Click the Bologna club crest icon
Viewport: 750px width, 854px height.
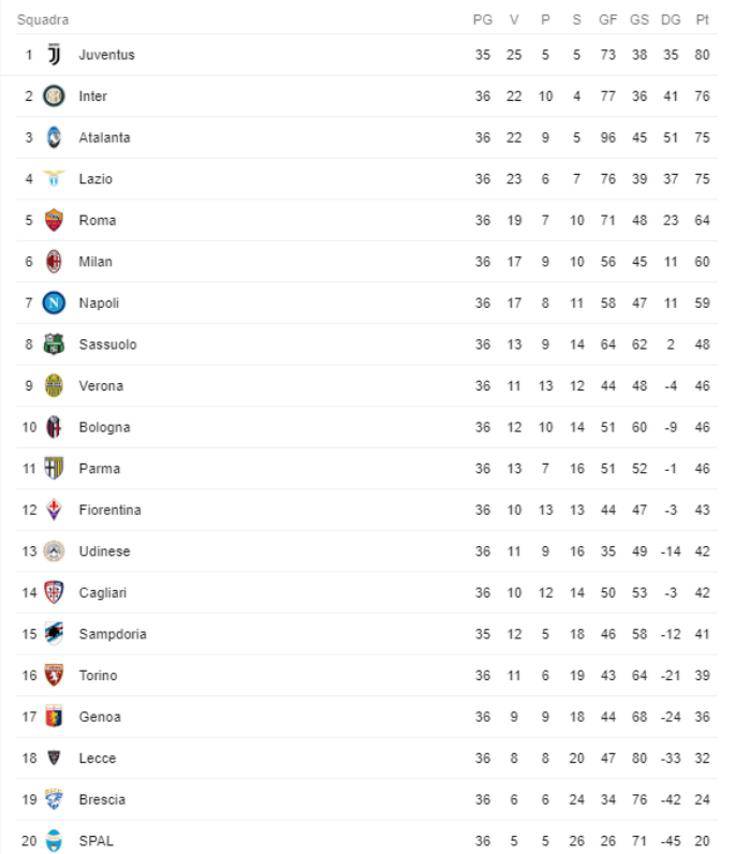coord(54,427)
